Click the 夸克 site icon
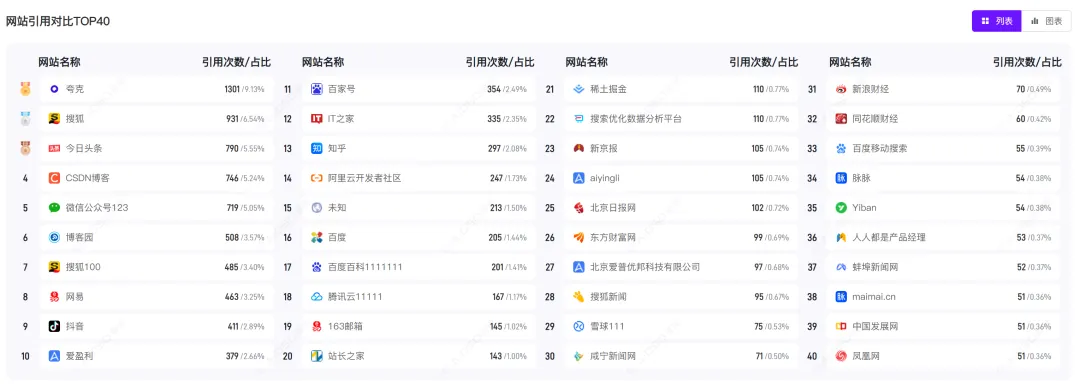This screenshot has height=387, width=1080. tap(54, 89)
